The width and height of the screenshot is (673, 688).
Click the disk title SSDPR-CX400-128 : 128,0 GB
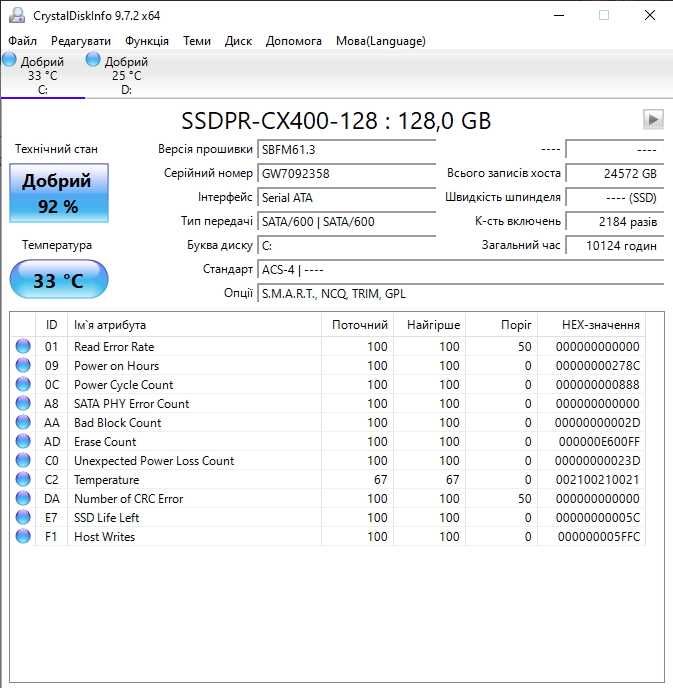click(x=336, y=121)
